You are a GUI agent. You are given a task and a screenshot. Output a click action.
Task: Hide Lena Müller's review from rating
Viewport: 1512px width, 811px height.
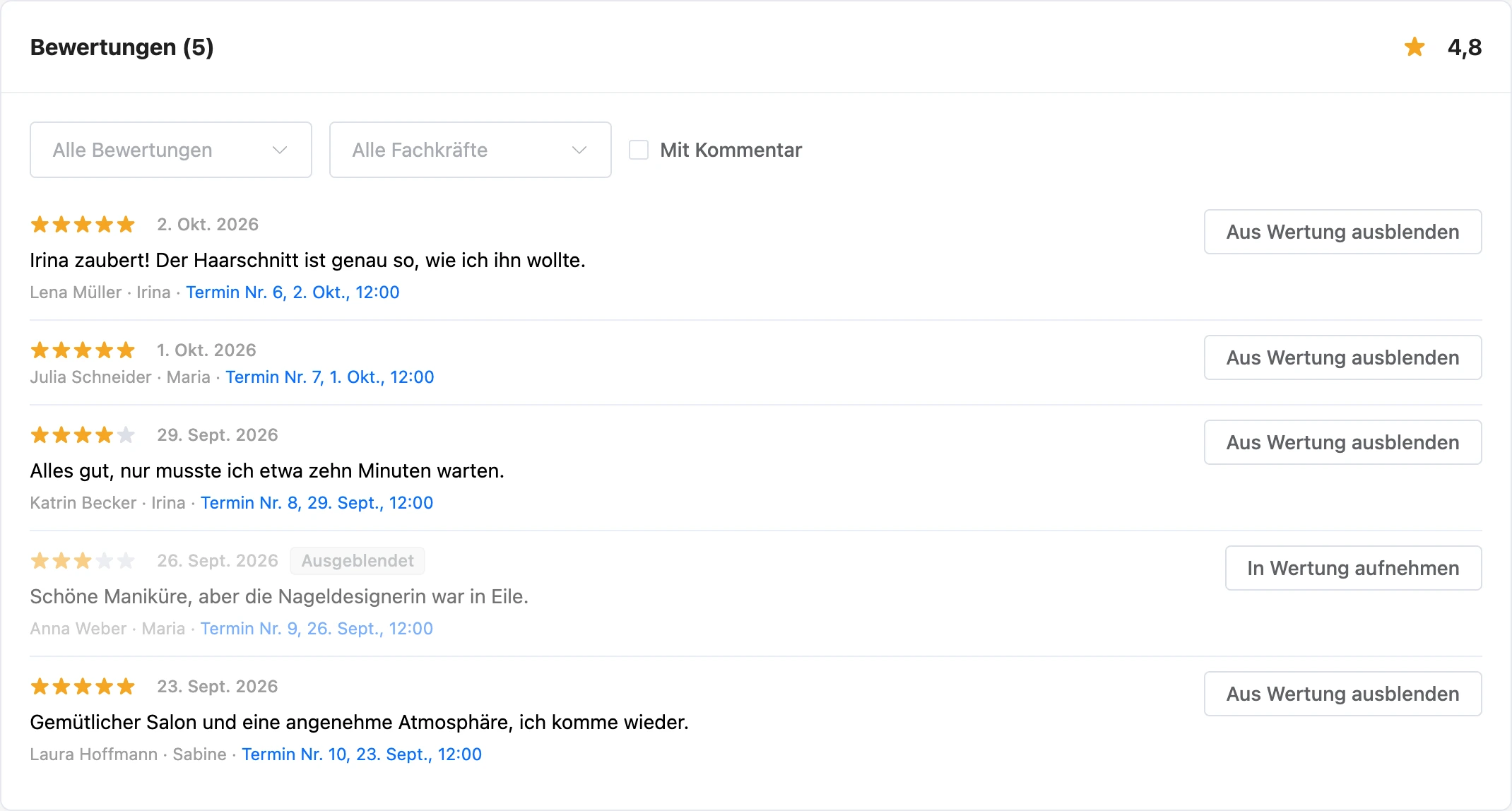[x=1342, y=232]
